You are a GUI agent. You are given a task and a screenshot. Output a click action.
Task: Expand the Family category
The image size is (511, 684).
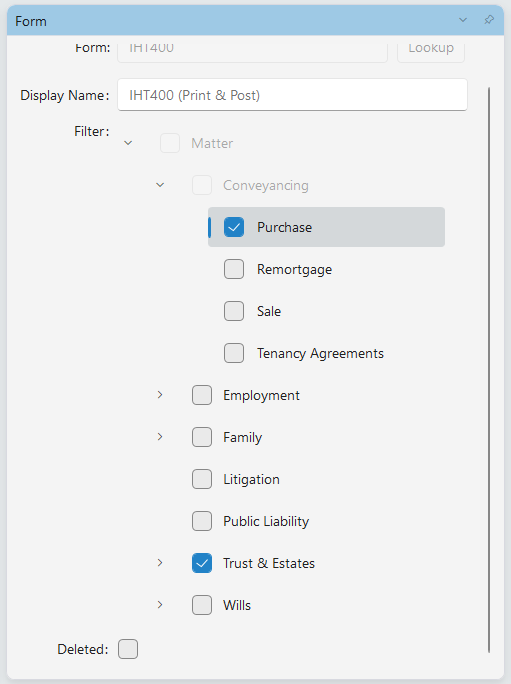point(160,437)
